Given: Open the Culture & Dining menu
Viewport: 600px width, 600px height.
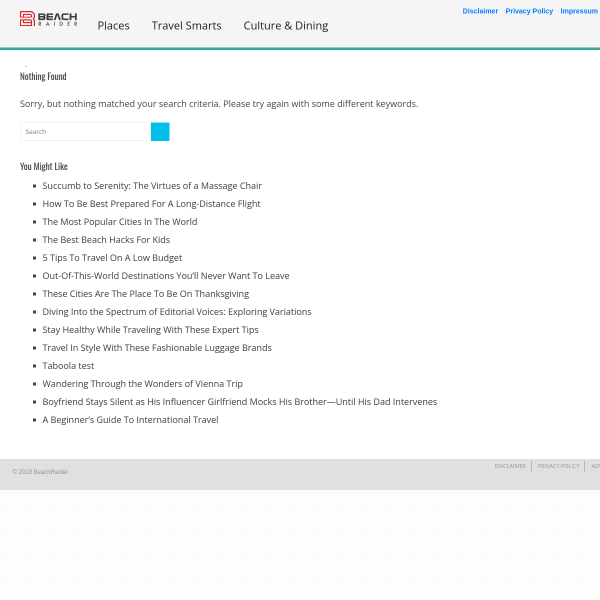Looking at the screenshot, I should point(286,26).
